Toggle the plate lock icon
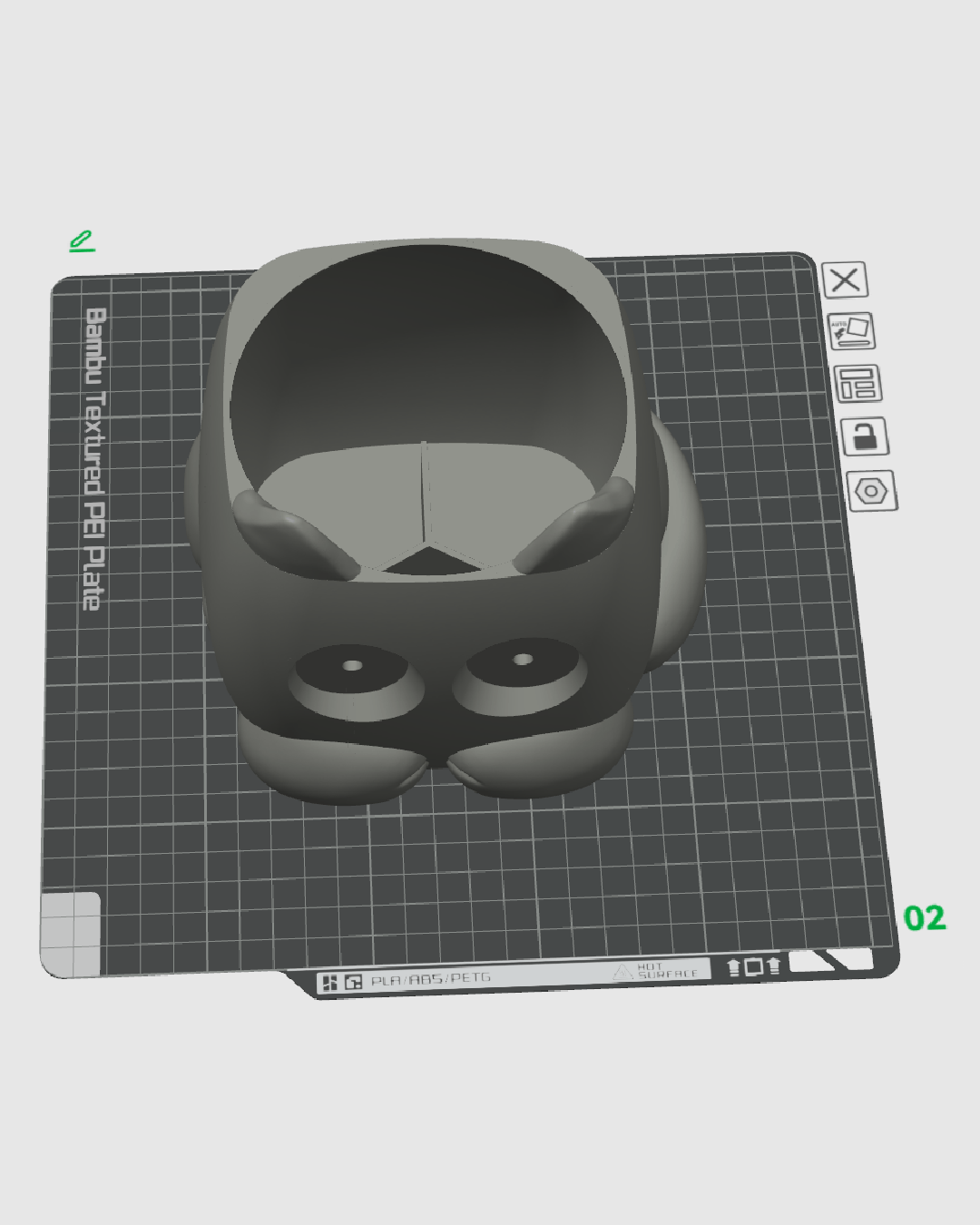The height and width of the screenshot is (1225, 980). (865, 436)
